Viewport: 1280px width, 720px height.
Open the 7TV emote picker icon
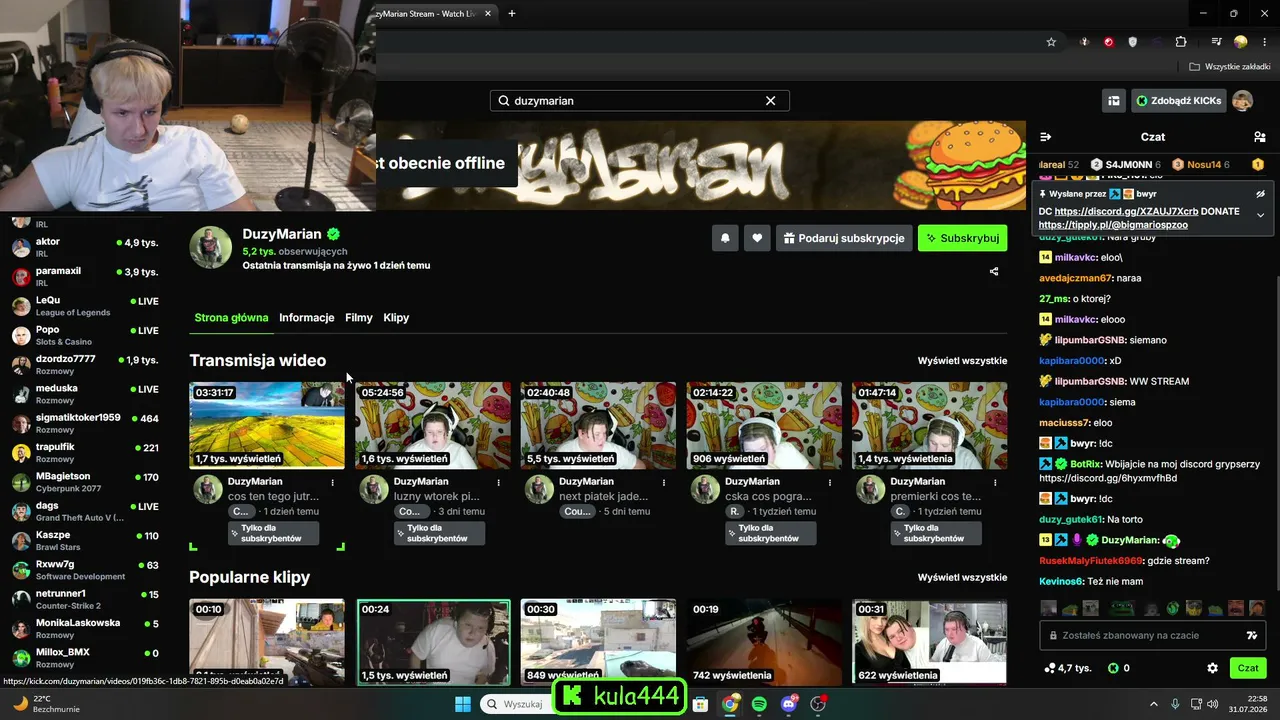tap(1251, 635)
